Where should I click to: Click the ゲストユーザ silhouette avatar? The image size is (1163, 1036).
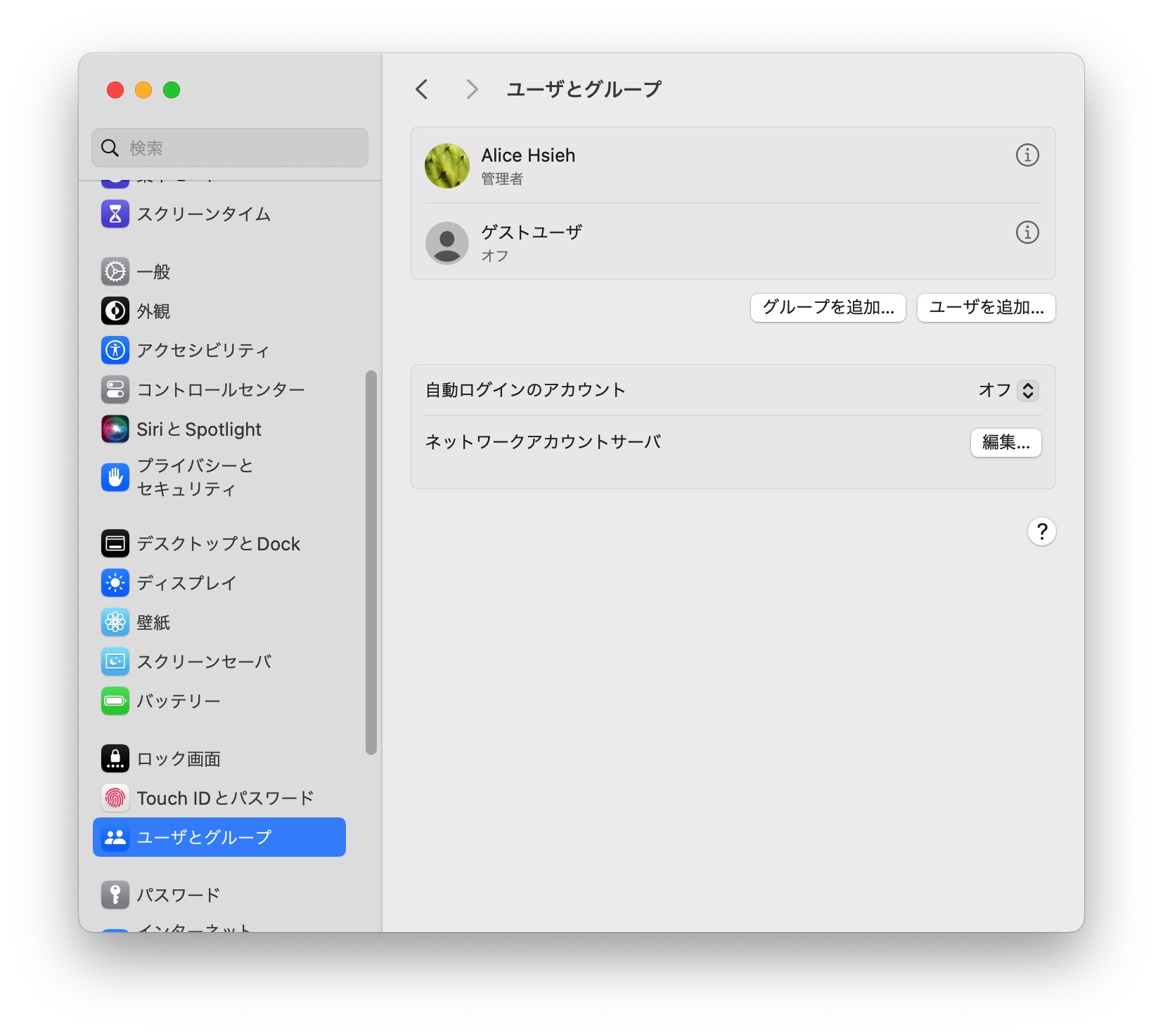click(447, 243)
